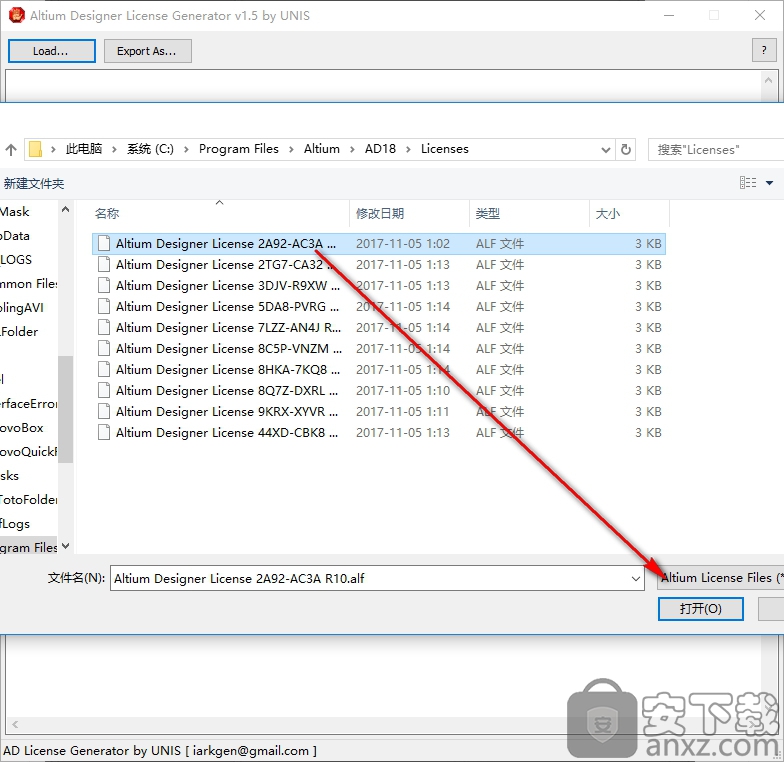
Task: Select file Altium Designer License 2A92-AC3A
Action: point(378,244)
